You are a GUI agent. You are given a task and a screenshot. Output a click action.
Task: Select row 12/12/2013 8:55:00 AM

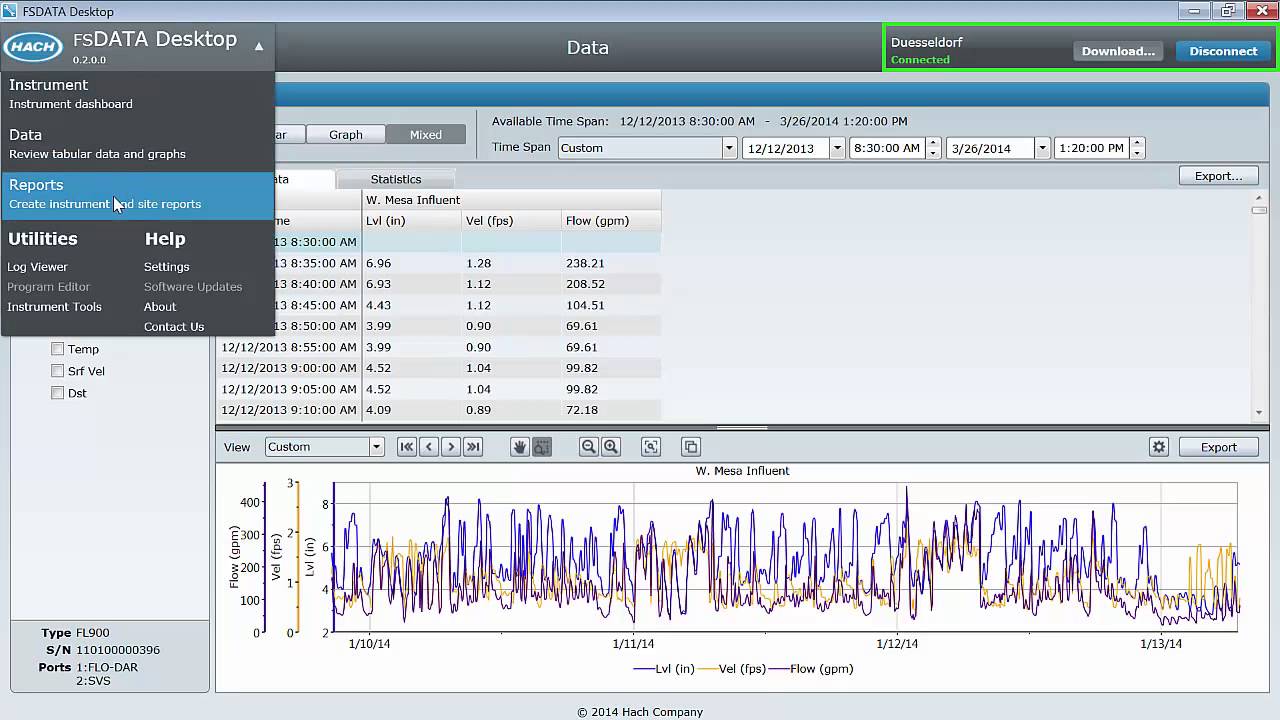point(439,347)
